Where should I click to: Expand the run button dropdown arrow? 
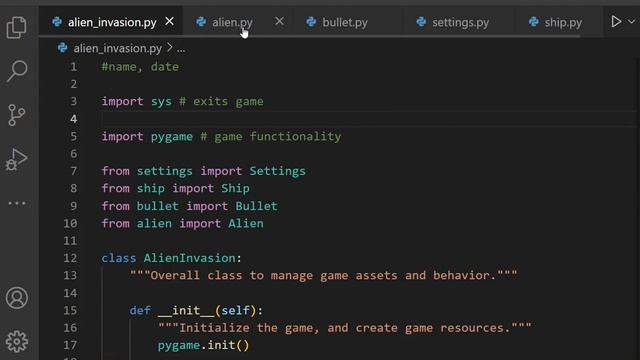[x=631, y=21]
